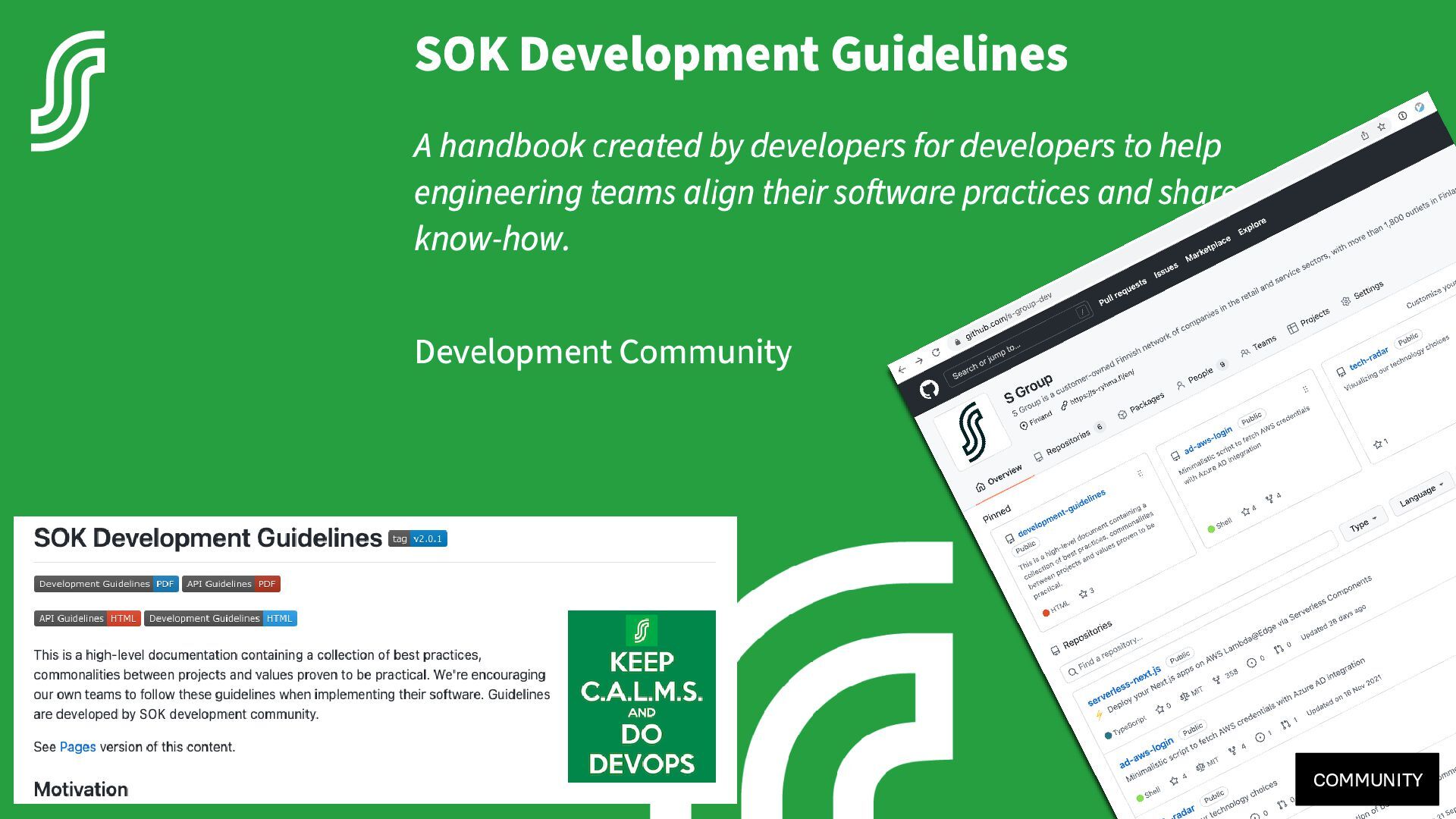
Task: Click the S Group organization avatar
Action: coord(971,433)
